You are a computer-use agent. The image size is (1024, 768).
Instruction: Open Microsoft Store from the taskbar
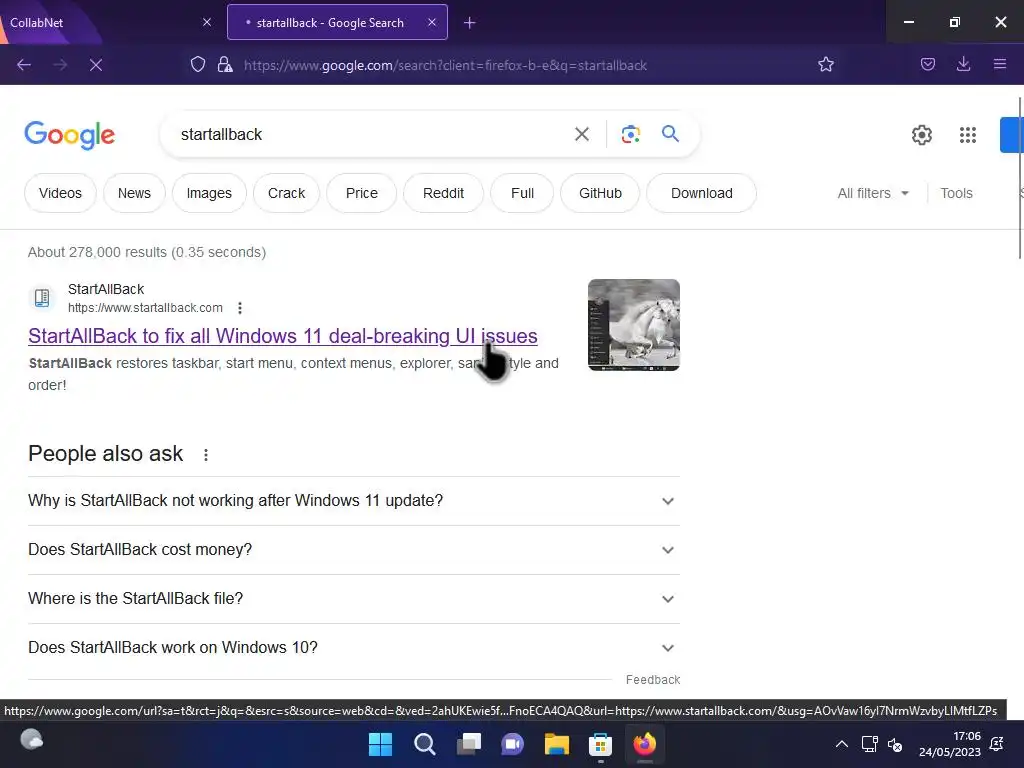coord(601,744)
